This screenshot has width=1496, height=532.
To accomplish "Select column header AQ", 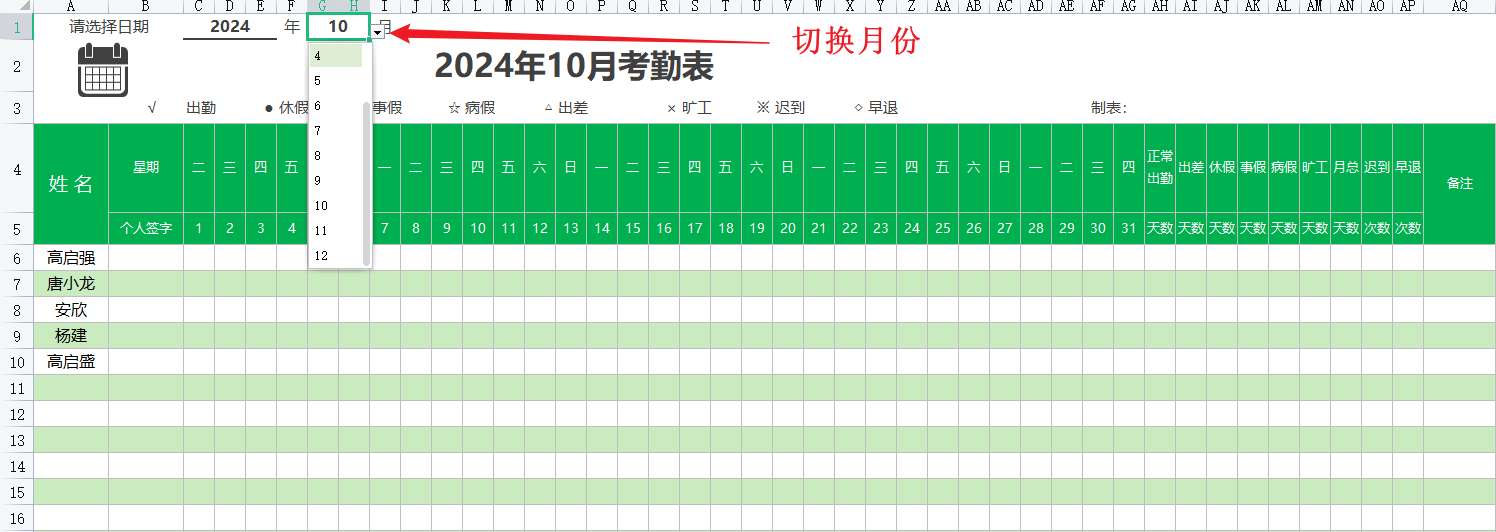I will pyautogui.click(x=1459, y=6).
